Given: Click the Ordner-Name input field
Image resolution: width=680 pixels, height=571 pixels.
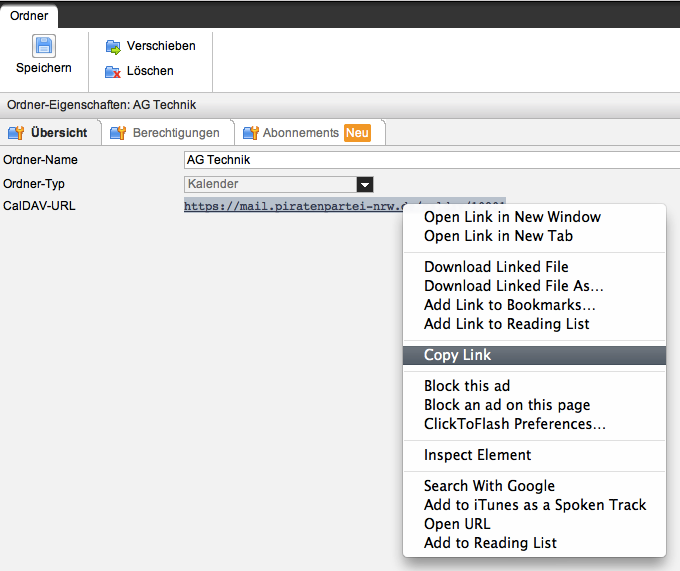Looking at the screenshot, I should (x=430, y=160).
